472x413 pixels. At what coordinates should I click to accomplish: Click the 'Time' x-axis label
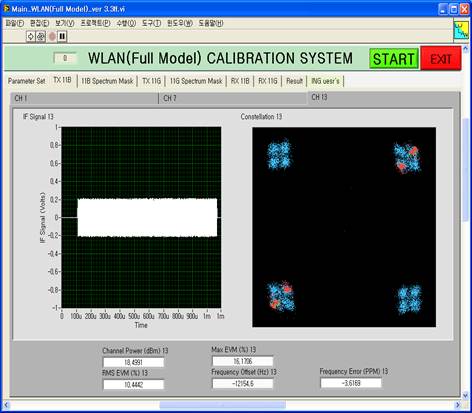point(141,325)
